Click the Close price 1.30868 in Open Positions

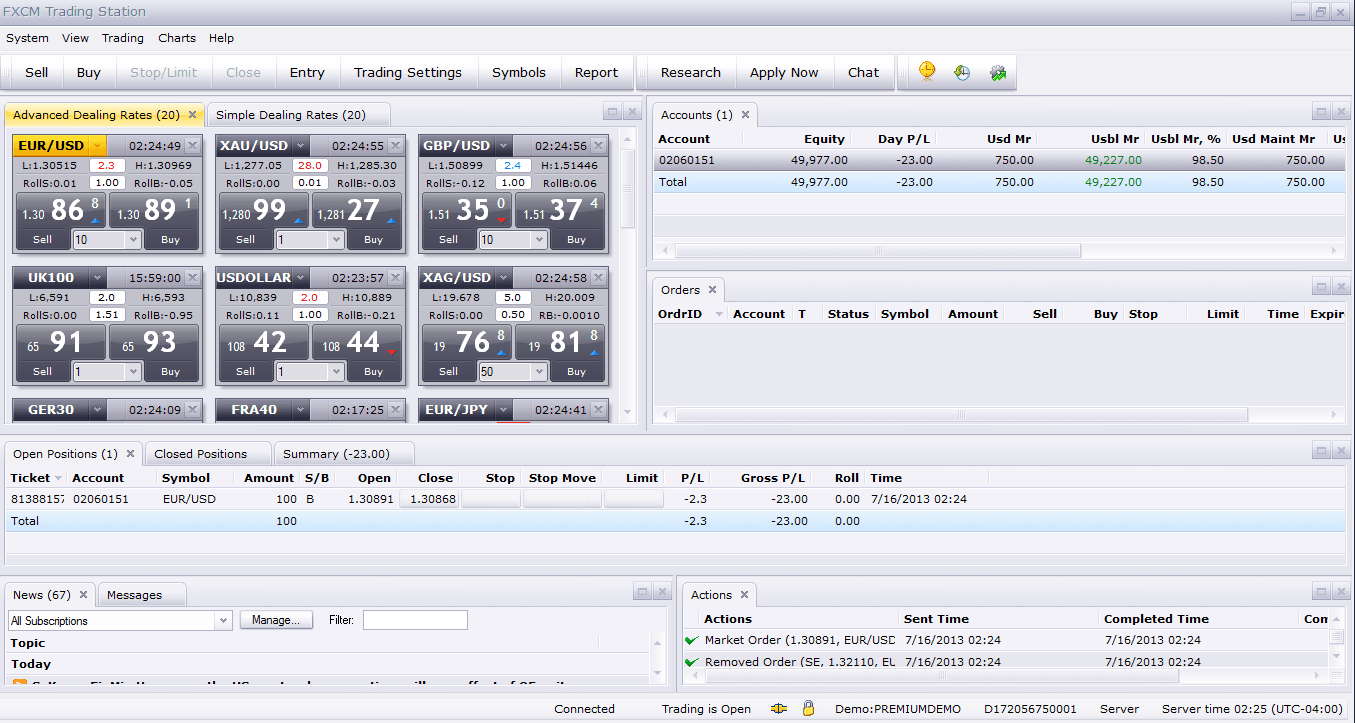point(429,499)
